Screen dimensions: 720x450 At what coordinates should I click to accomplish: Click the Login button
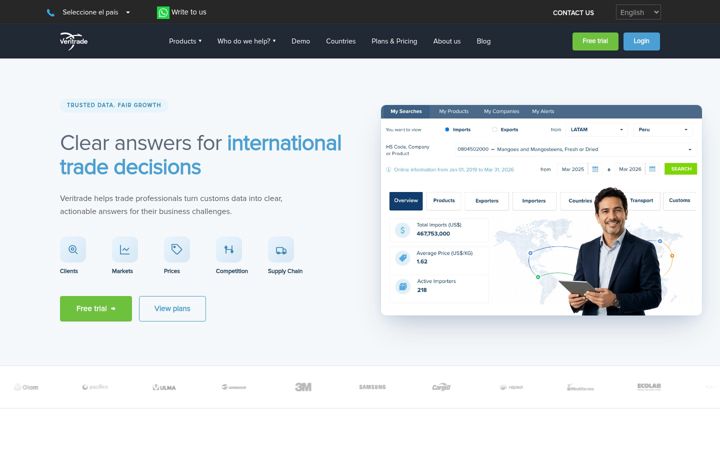641,41
